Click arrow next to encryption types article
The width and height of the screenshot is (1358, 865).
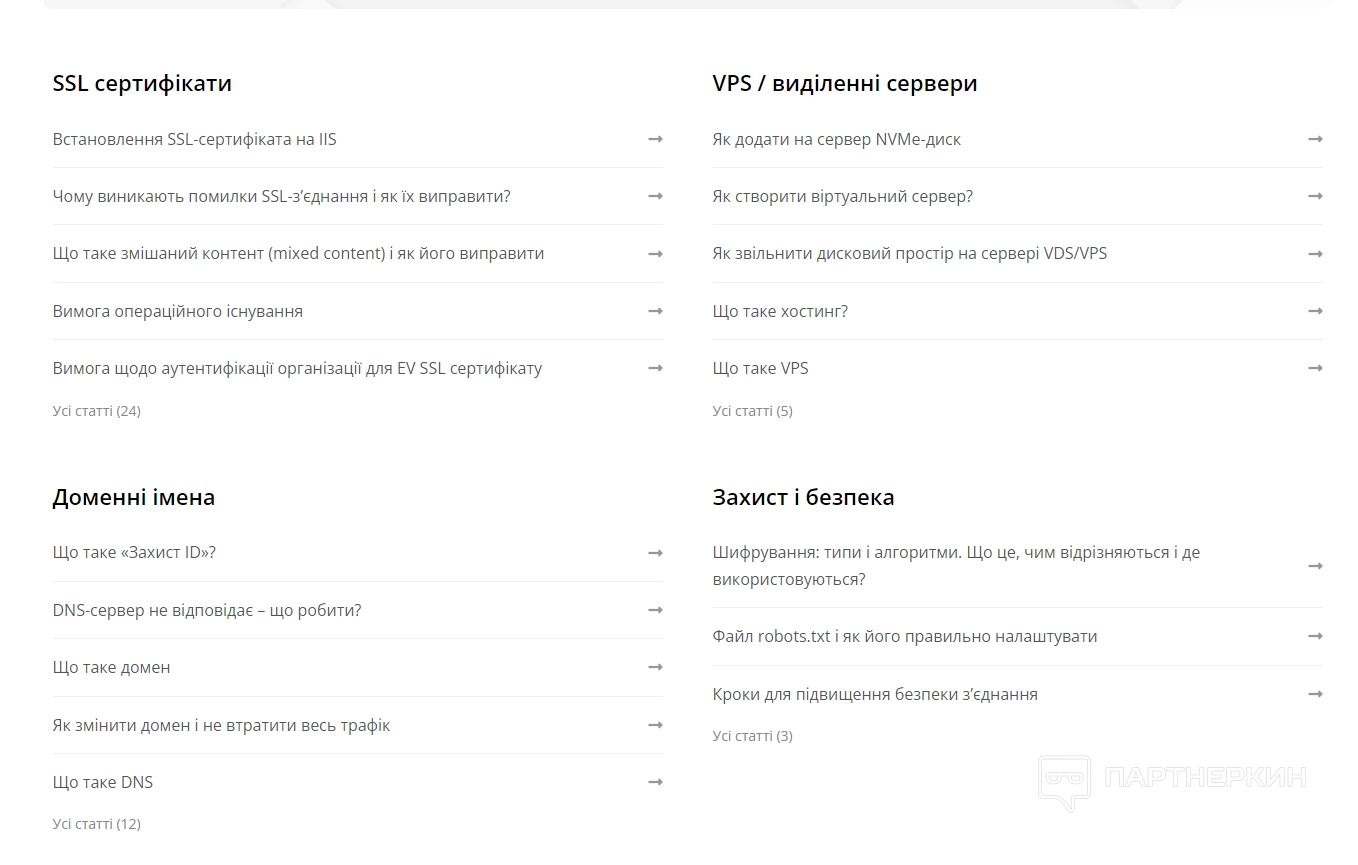1315,566
